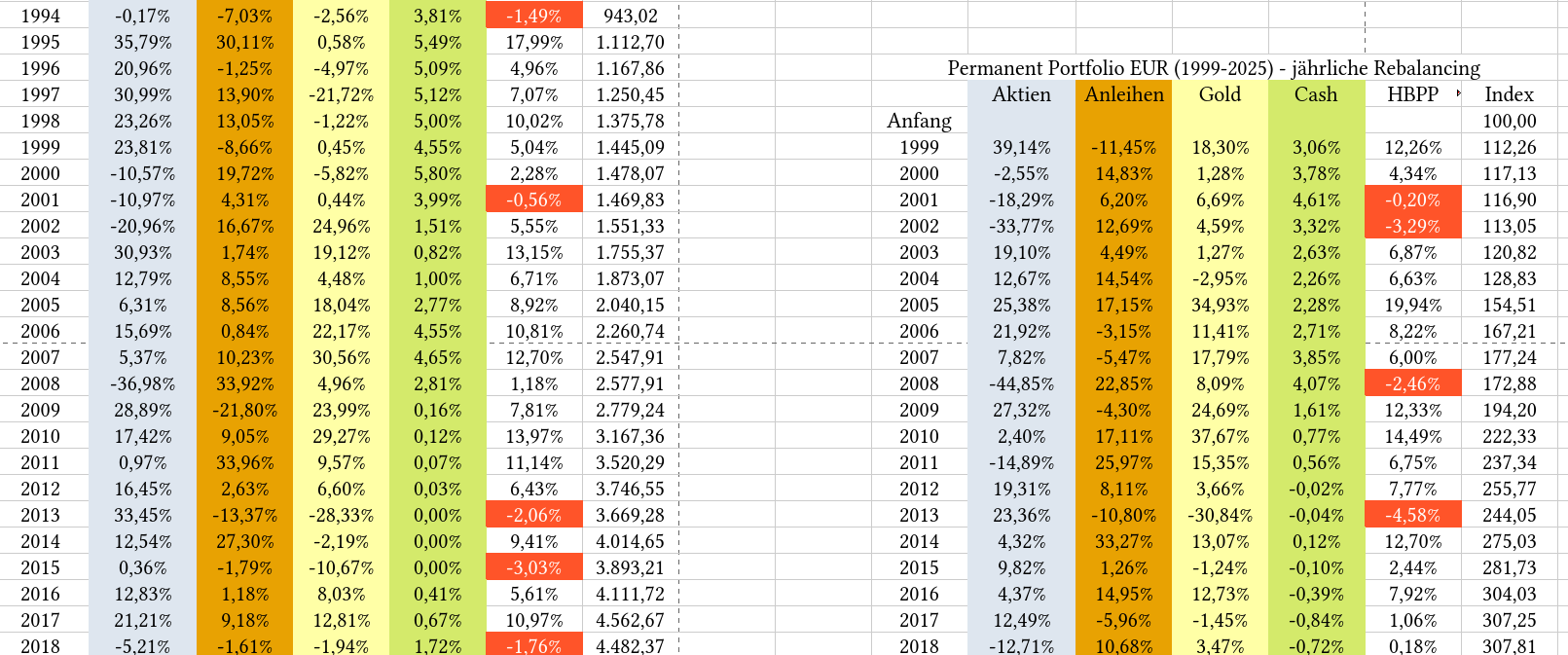Click the 33,27% Anleihen cell for 2014
This screenshot has height=655, width=1568.
pos(1123,541)
